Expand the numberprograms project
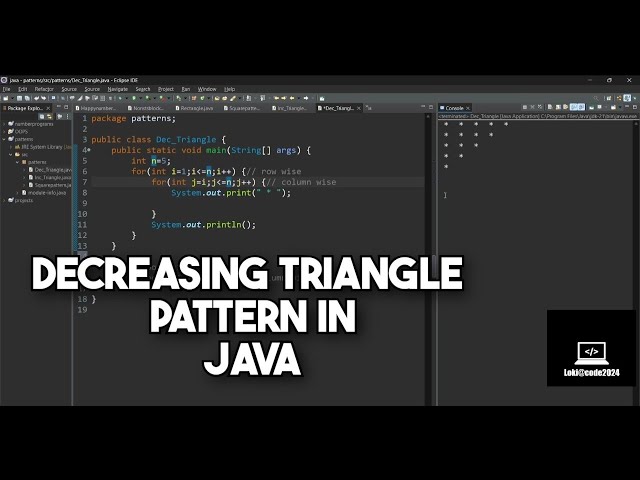 (x=4, y=124)
